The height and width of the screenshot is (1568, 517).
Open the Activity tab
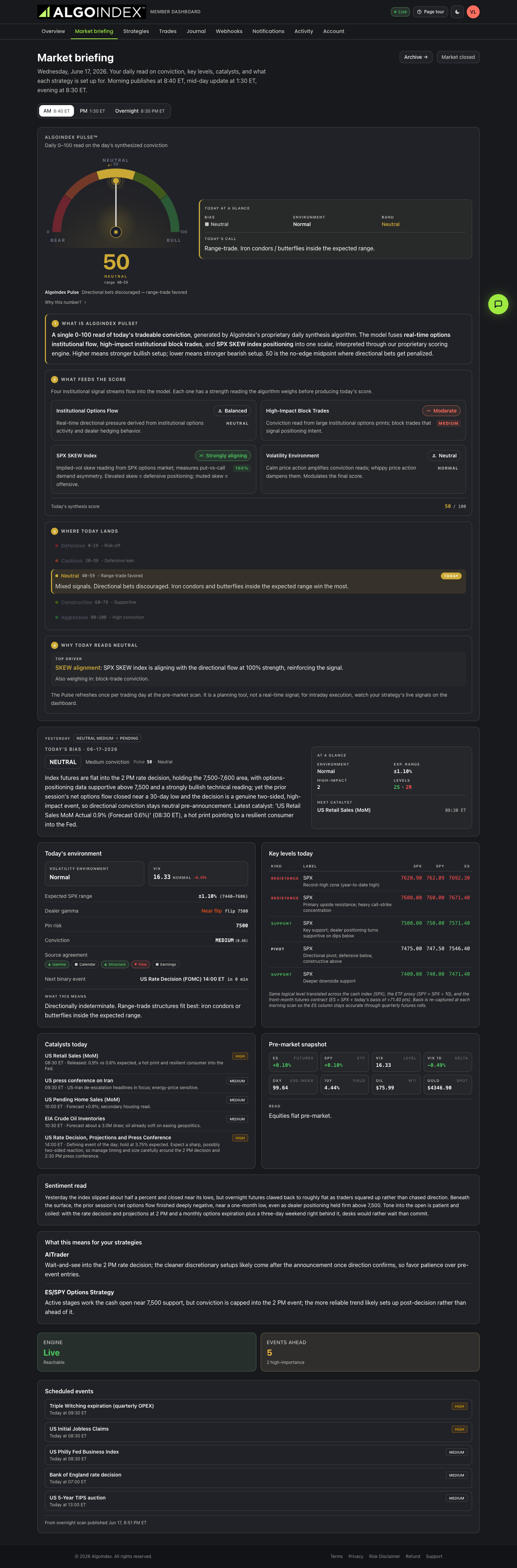pos(304,31)
